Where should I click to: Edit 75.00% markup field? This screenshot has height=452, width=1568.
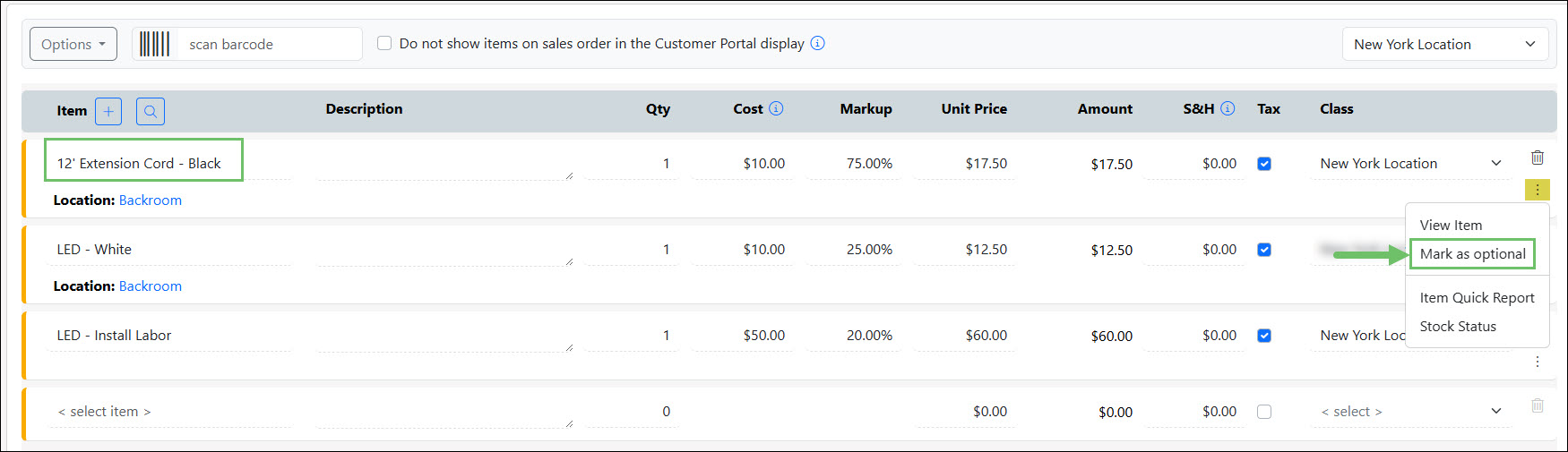(x=854, y=164)
